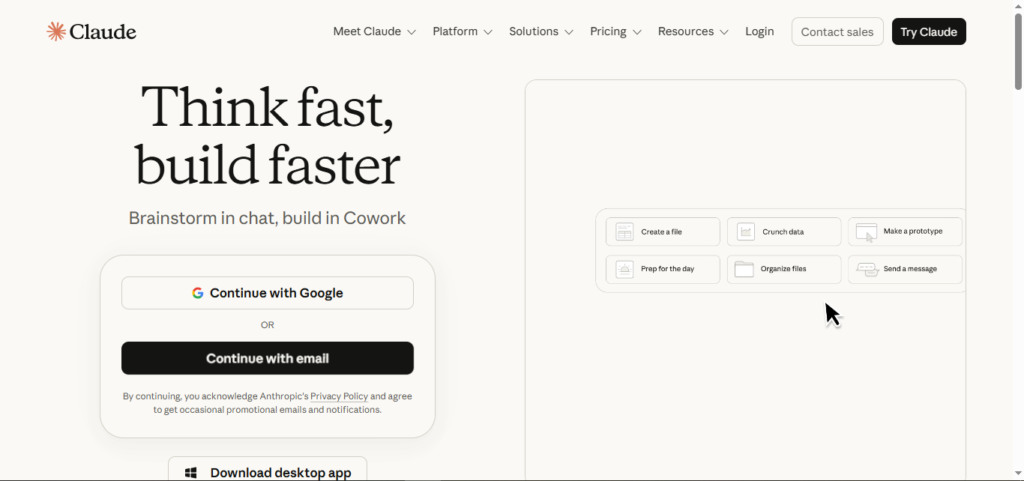This screenshot has height=481, width=1024.
Task: Expand the Platform chevron
Action: [488, 32]
